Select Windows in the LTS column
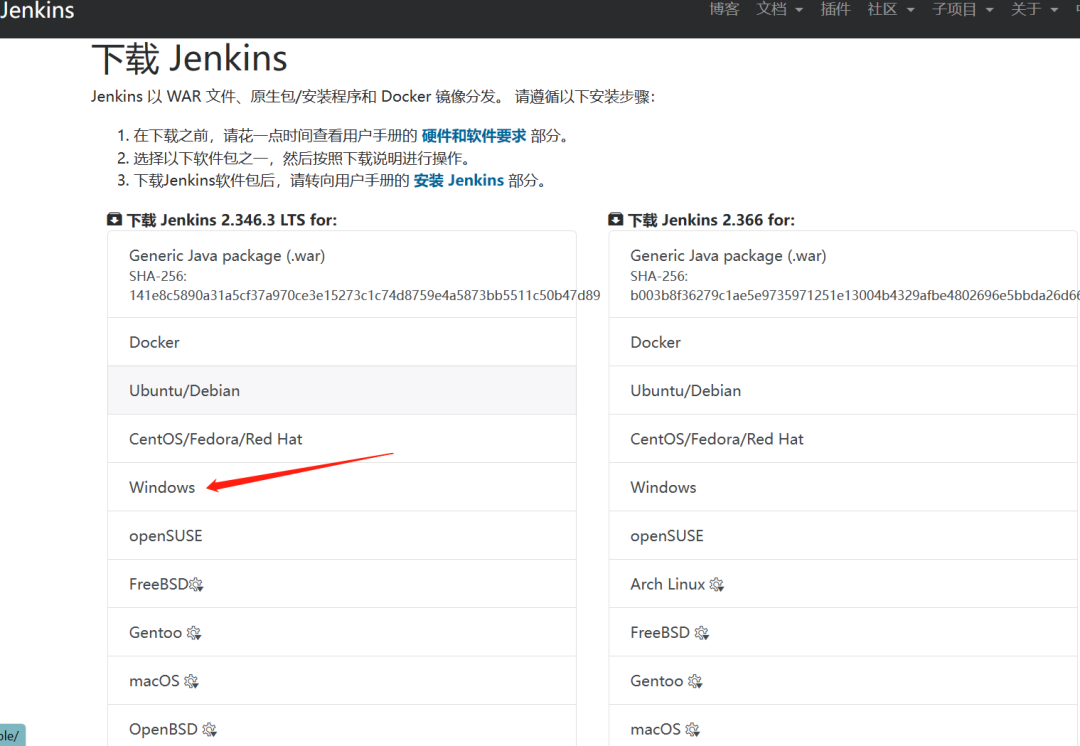This screenshot has width=1080, height=746. point(342,487)
